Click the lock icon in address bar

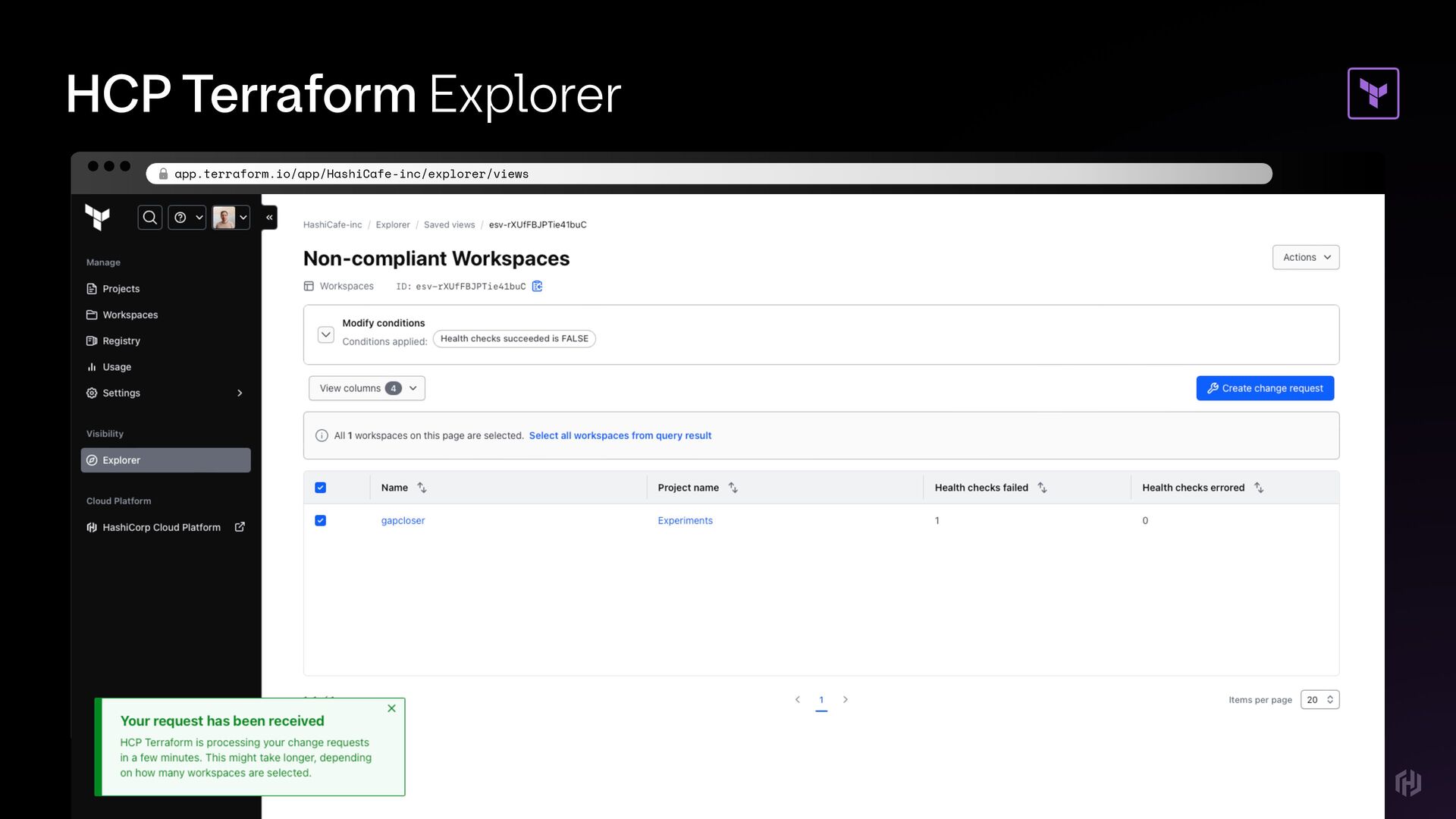163,174
